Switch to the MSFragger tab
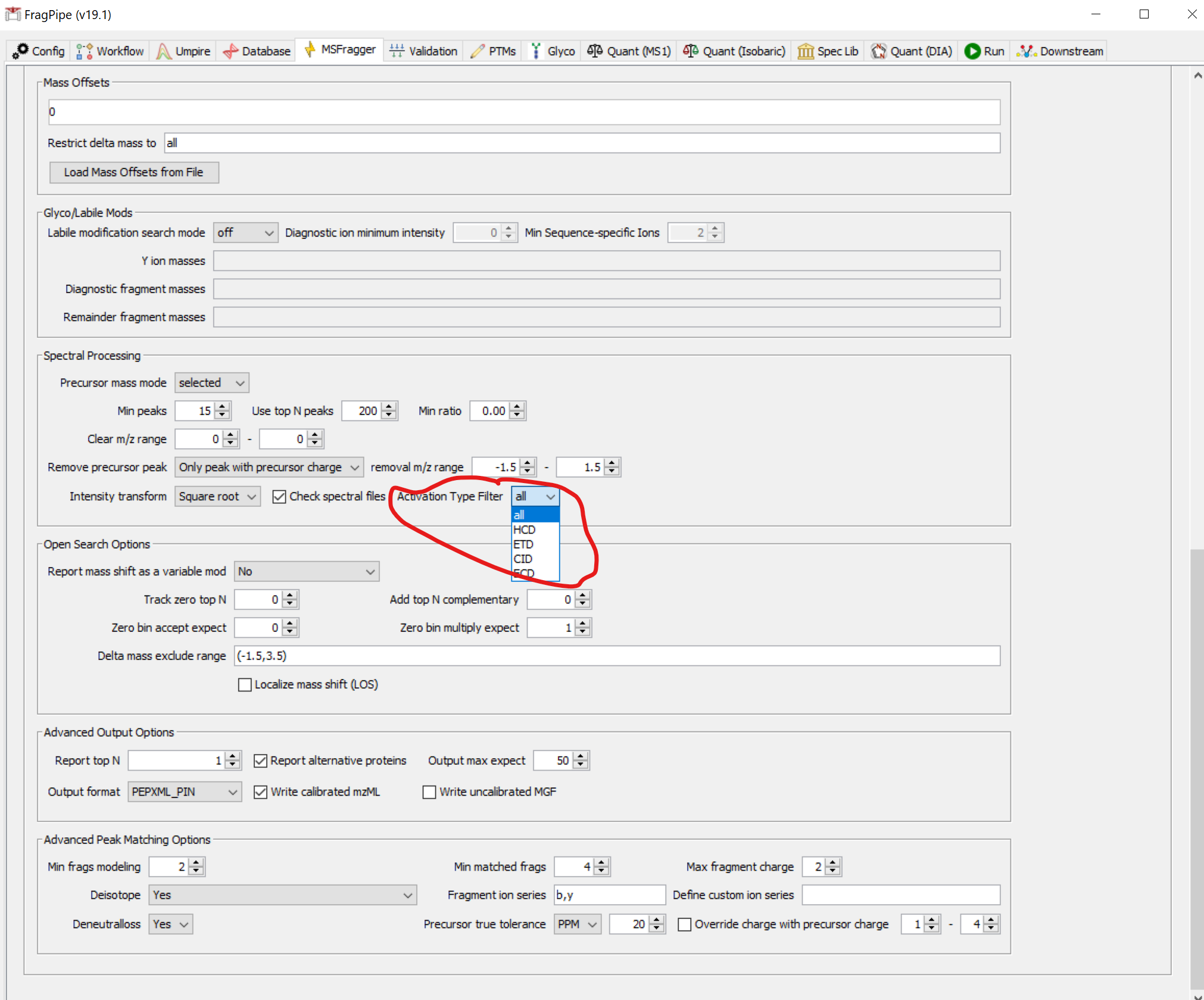This screenshot has height=1000, width=1204. click(339, 50)
